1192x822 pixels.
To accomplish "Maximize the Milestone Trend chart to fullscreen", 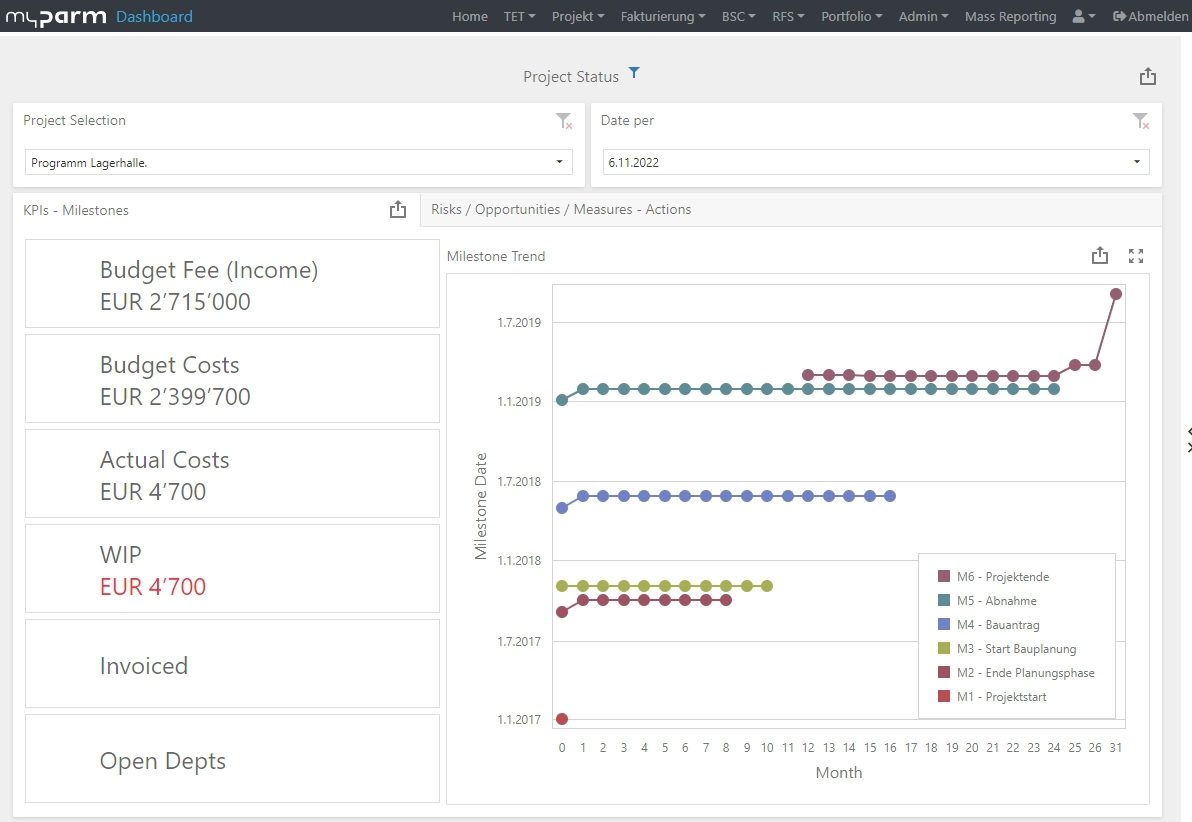I will click(1135, 256).
